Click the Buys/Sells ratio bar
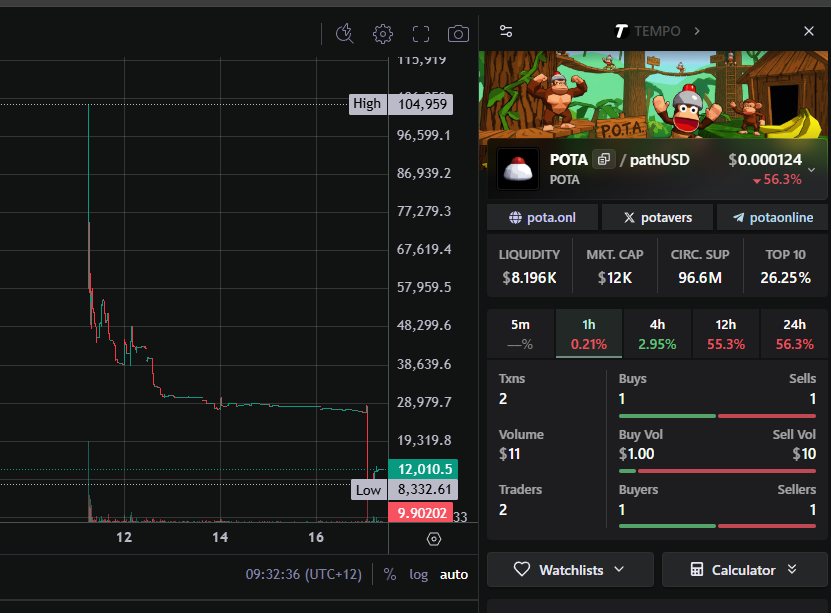This screenshot has height=613, width=831. (x=717, y=416)
